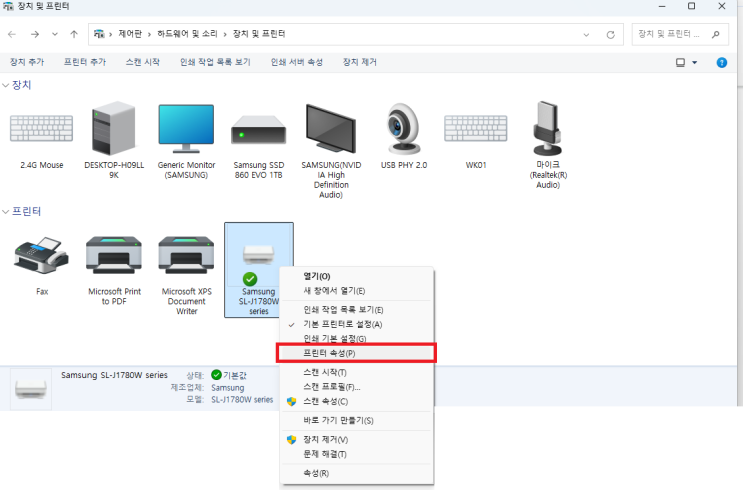
Task: Choose 장치 제거(V) in context menu
Action: tap(356, 440)
